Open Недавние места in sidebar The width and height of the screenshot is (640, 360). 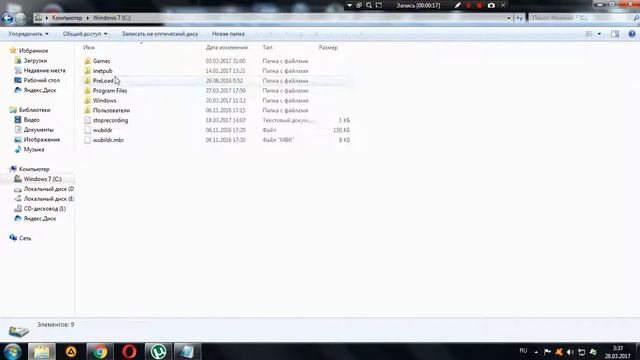(x=44, y=70)
